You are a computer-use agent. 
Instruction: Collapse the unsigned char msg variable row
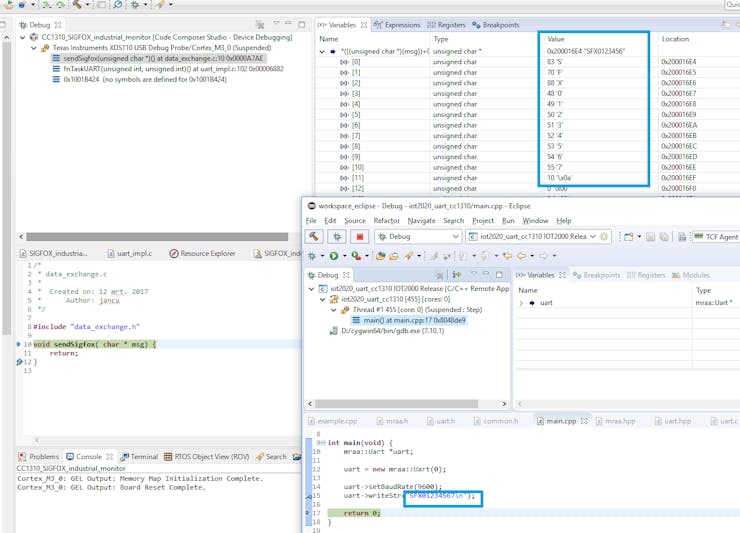point(322,51)
